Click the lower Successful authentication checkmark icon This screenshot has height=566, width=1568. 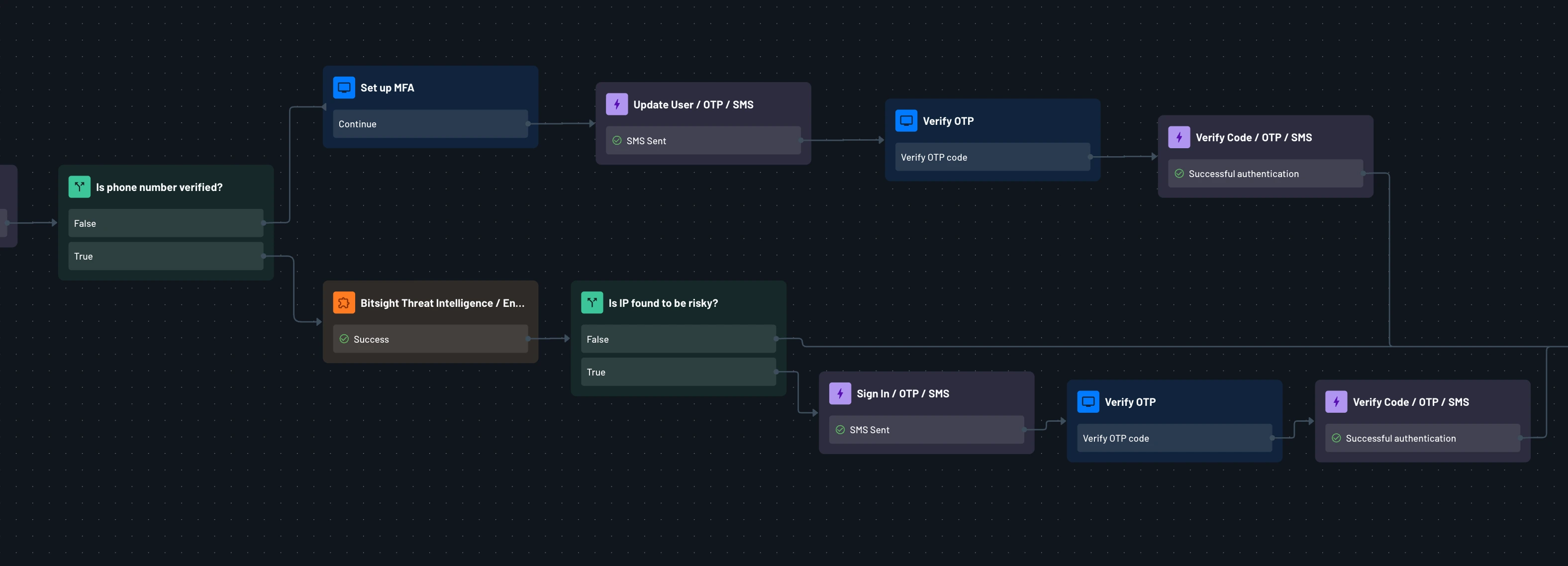tap(1336, 438)
